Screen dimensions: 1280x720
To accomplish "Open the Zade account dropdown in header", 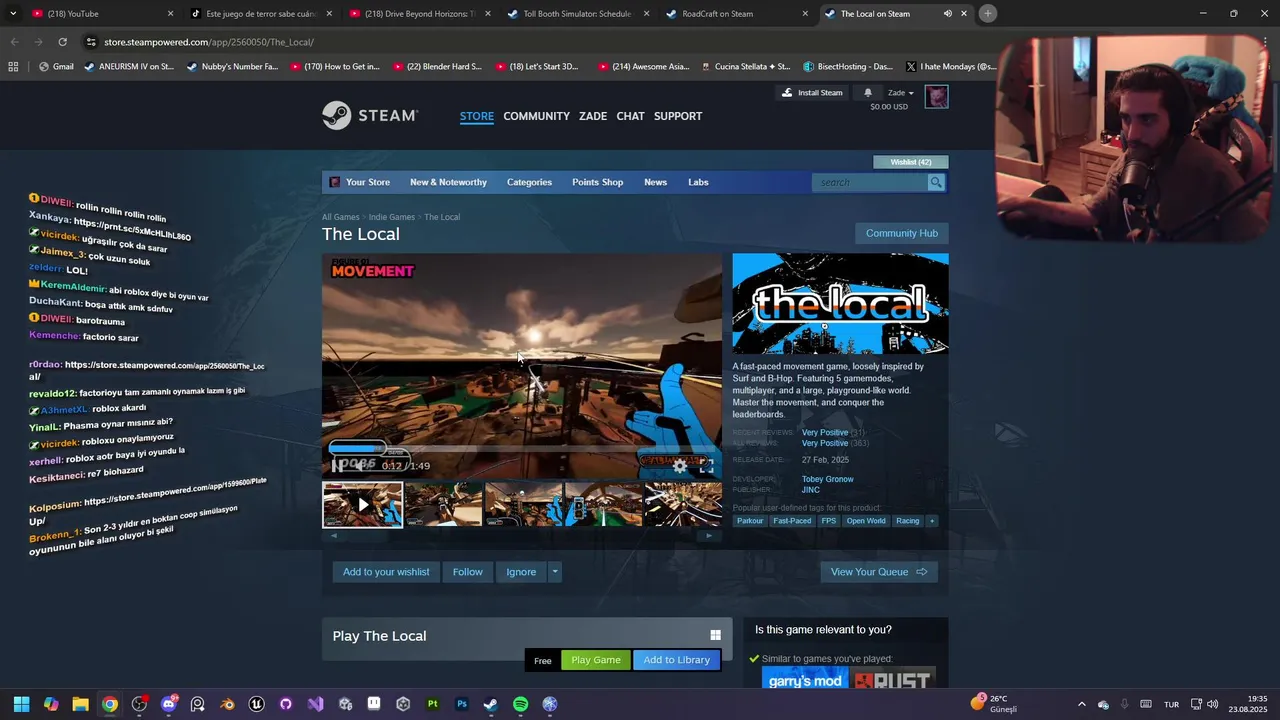I will click(x=900, y=93).
